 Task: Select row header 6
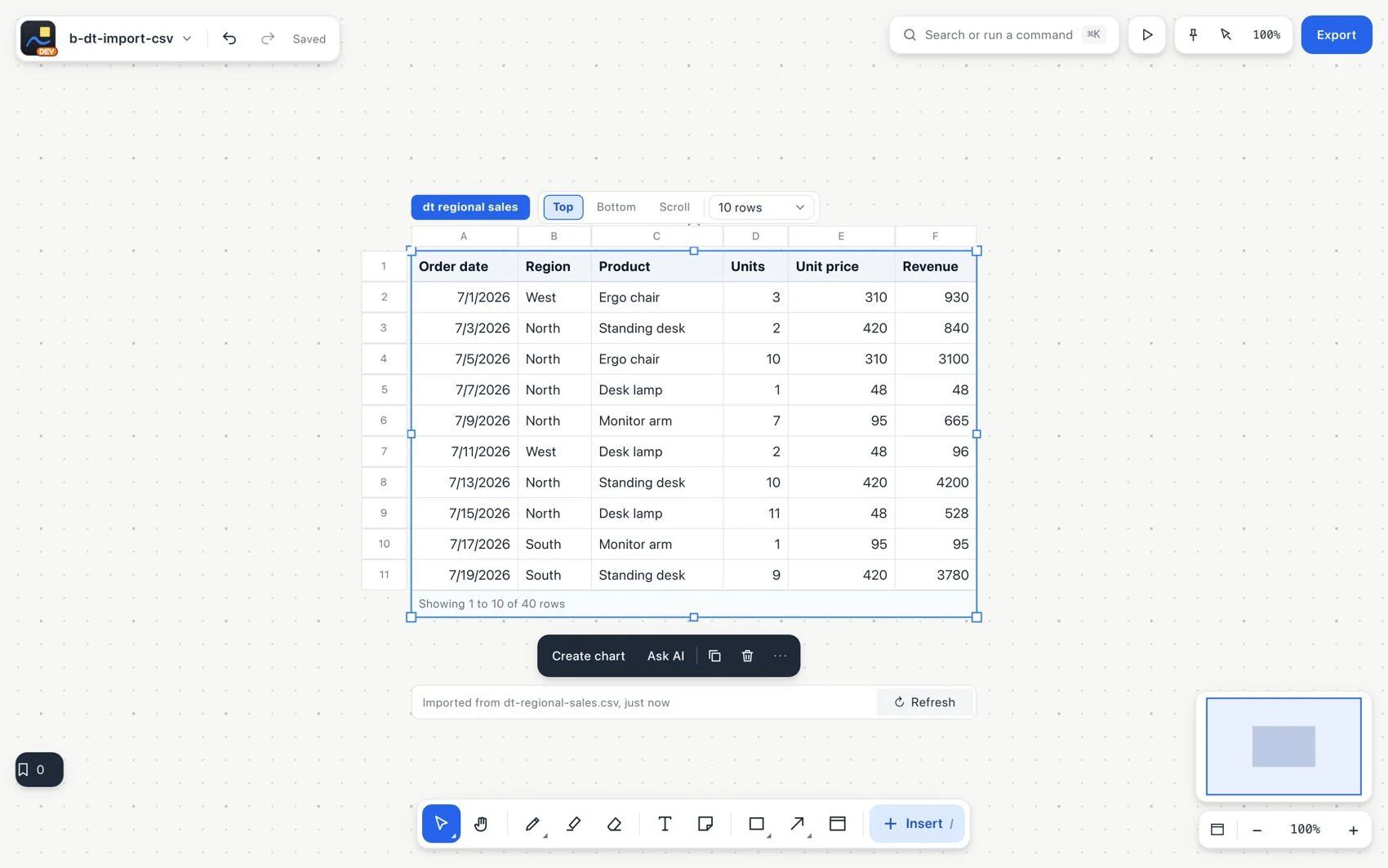pos(384,421)
